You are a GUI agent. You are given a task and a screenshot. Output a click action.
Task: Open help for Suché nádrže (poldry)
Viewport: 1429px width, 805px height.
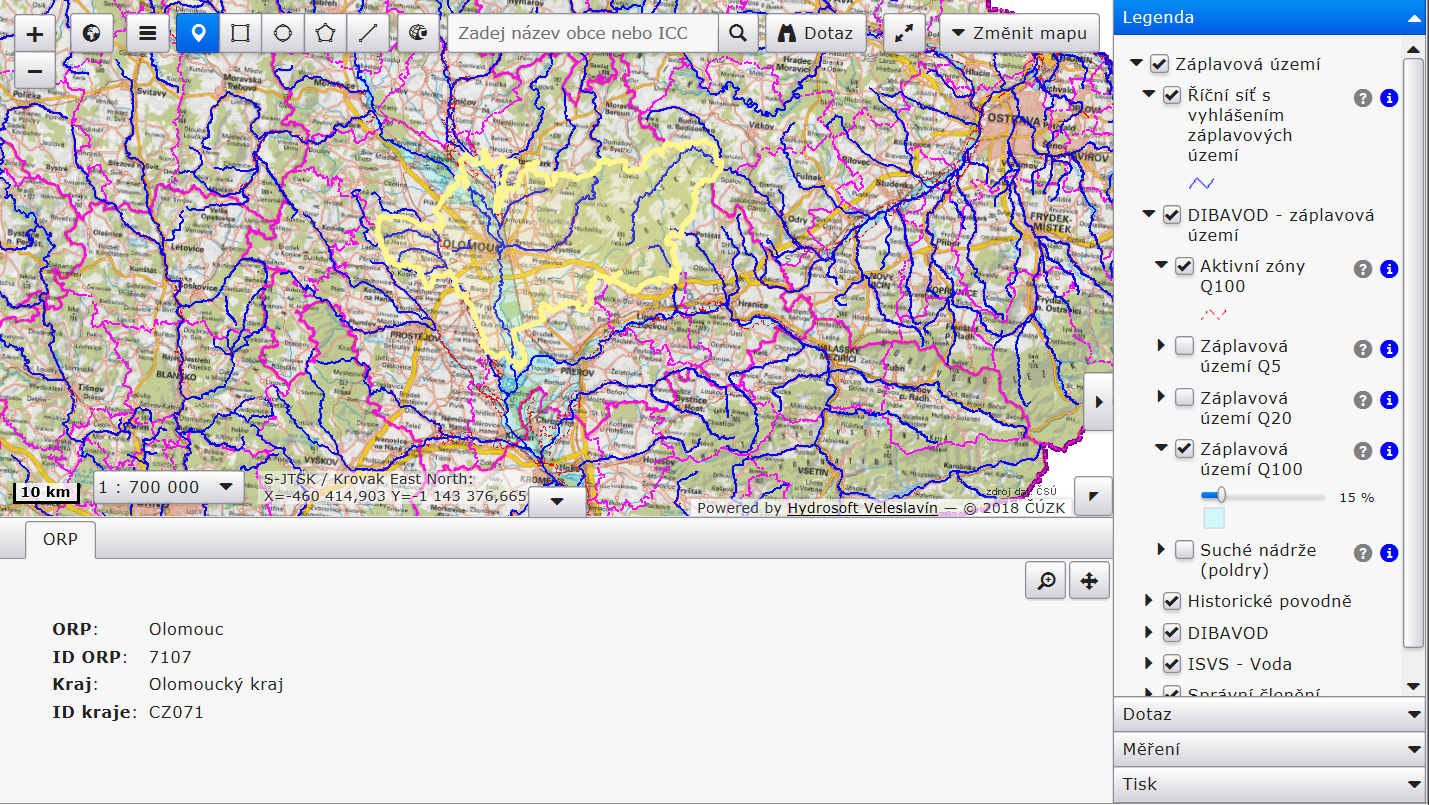[1362, 553]
